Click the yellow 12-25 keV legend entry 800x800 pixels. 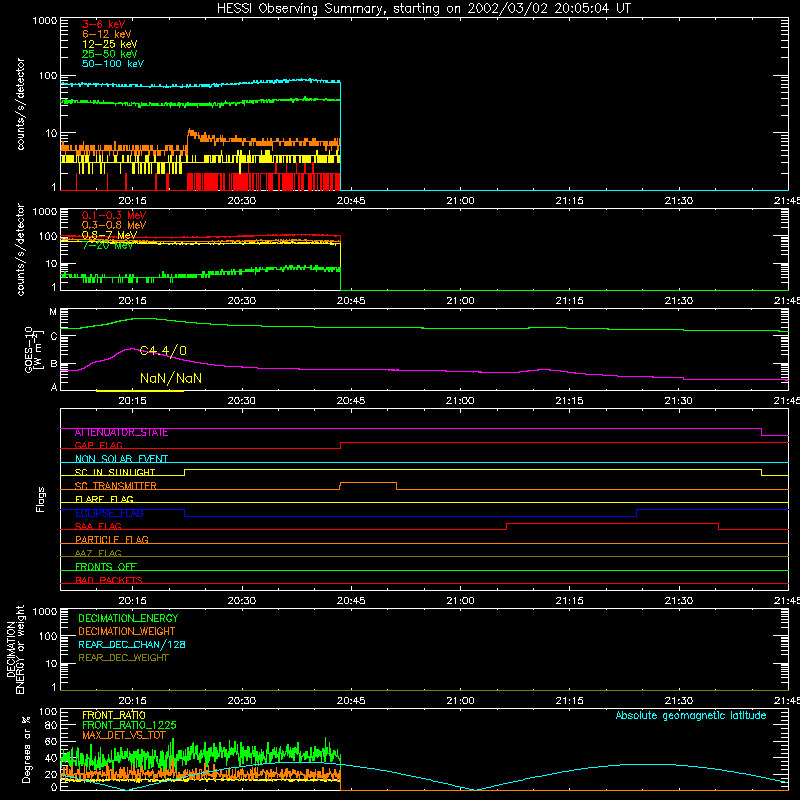point(110,44)
